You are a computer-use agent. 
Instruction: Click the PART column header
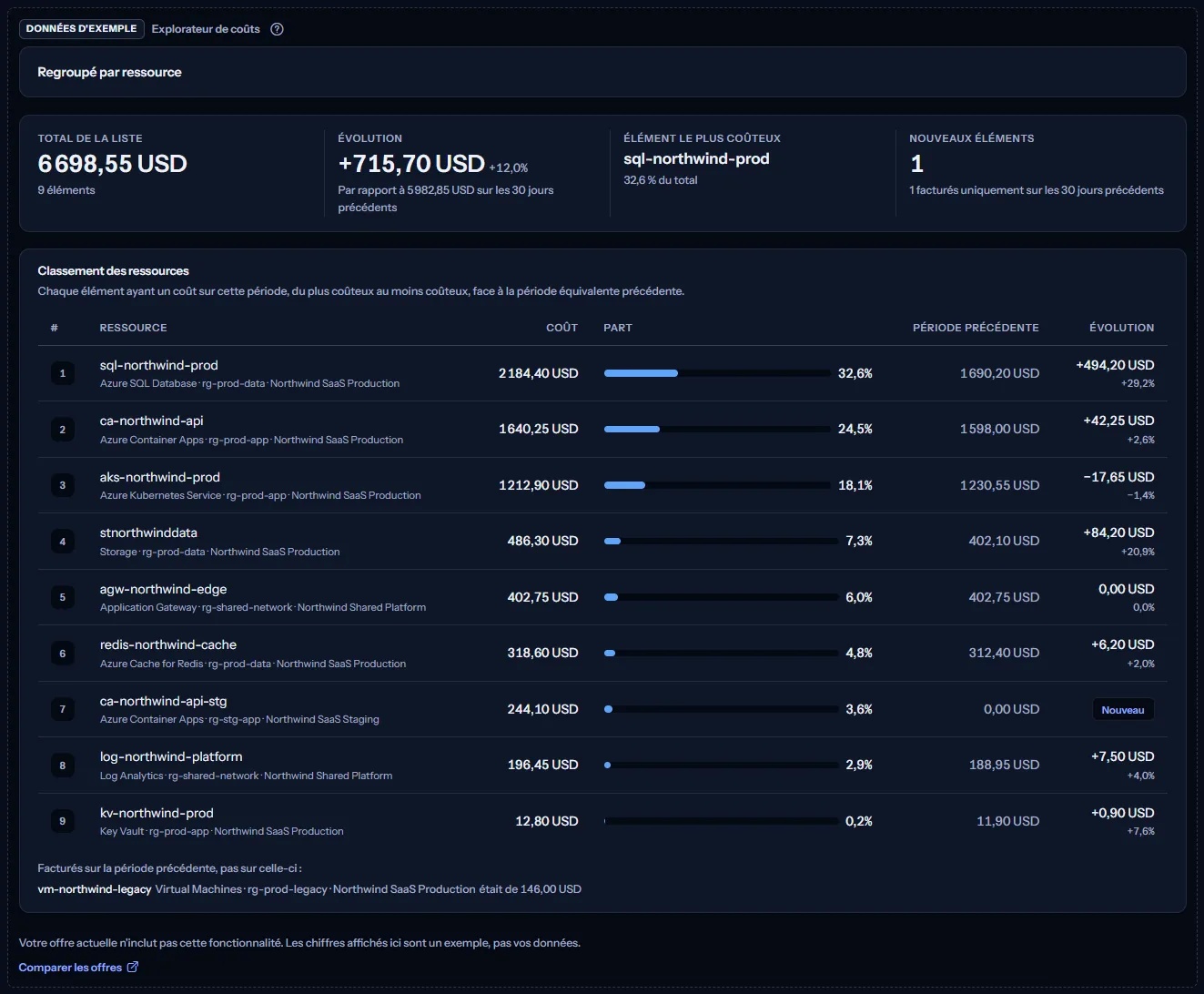point(618,328)
